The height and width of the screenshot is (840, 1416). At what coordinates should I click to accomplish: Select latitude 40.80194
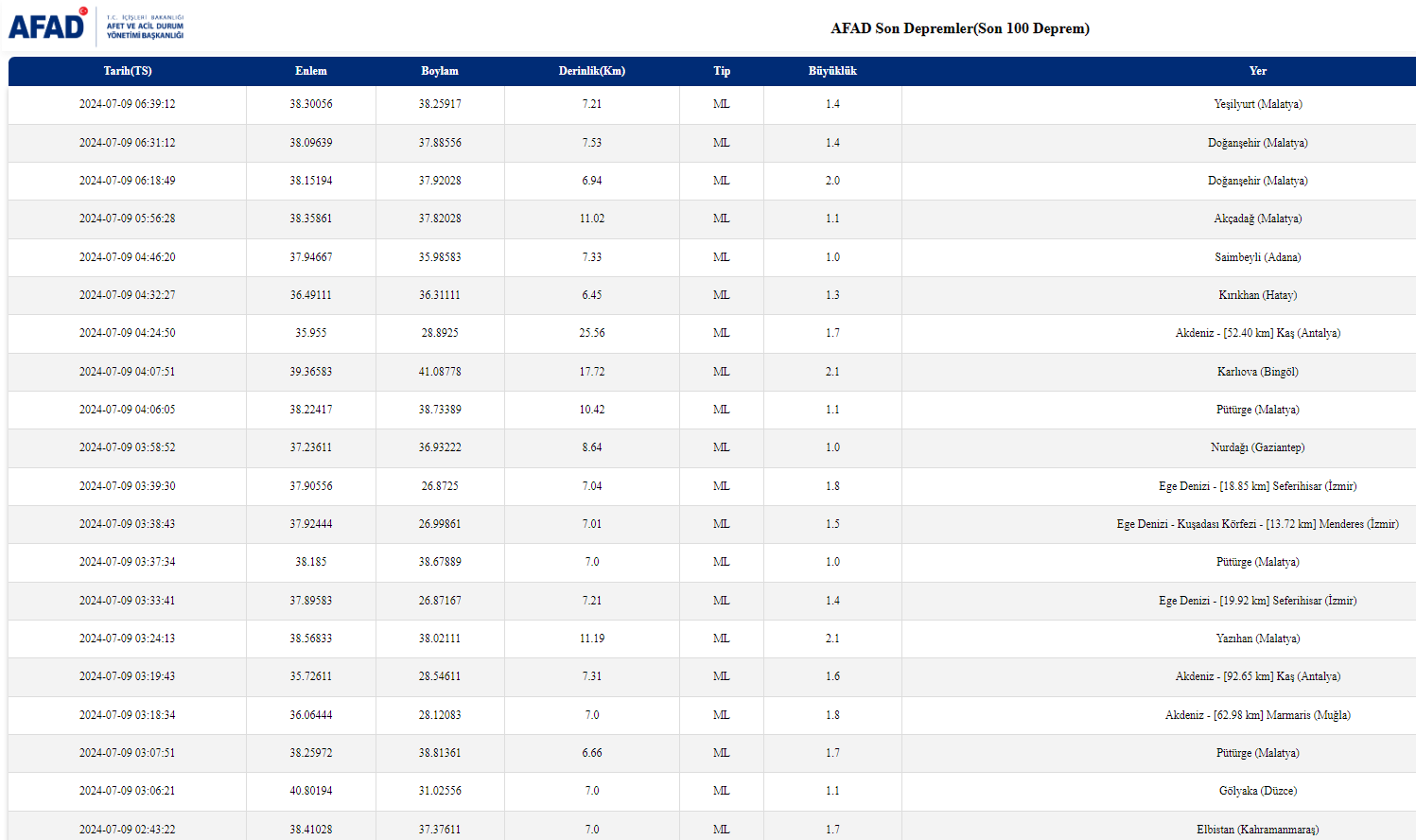(x=311, y=791)
